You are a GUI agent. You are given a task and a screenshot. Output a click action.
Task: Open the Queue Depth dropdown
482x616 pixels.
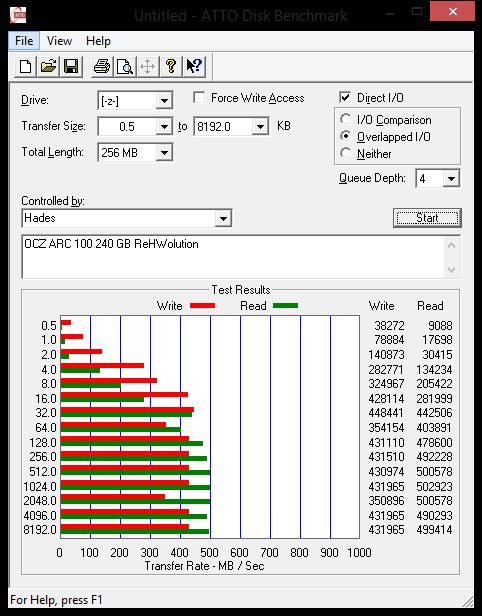[451, 179]
